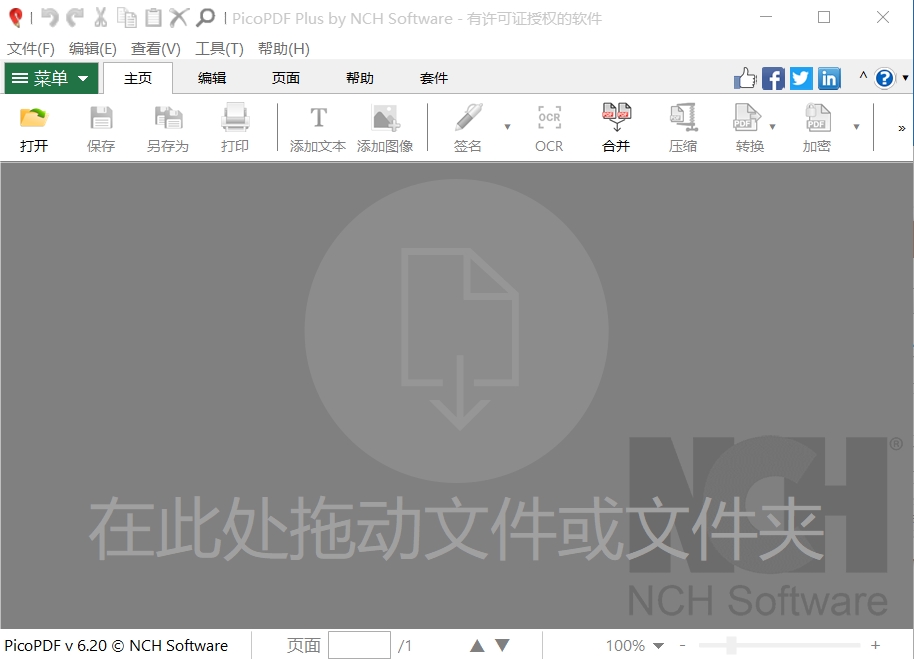Image resolution: width=914 pixels, height=659 pixels.
Task: Click the Encrypt (加密) PDF icon
Action: 817,117
